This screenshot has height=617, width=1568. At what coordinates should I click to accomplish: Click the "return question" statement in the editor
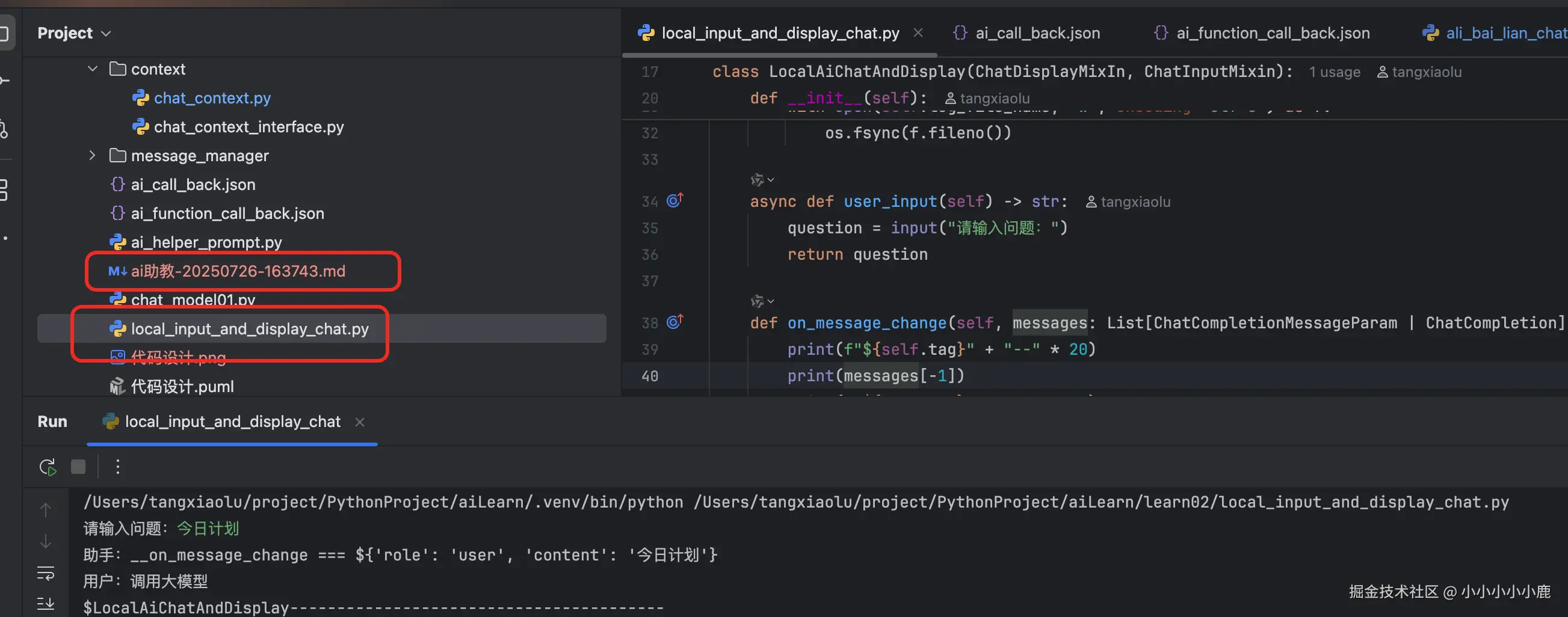pyautogui.click(x=857, y=254)
